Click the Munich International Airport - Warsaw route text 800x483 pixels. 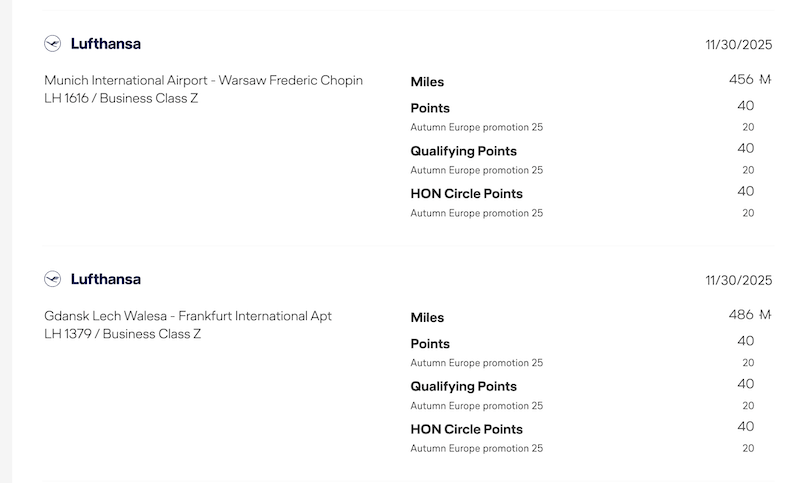[x=204, y=81]
